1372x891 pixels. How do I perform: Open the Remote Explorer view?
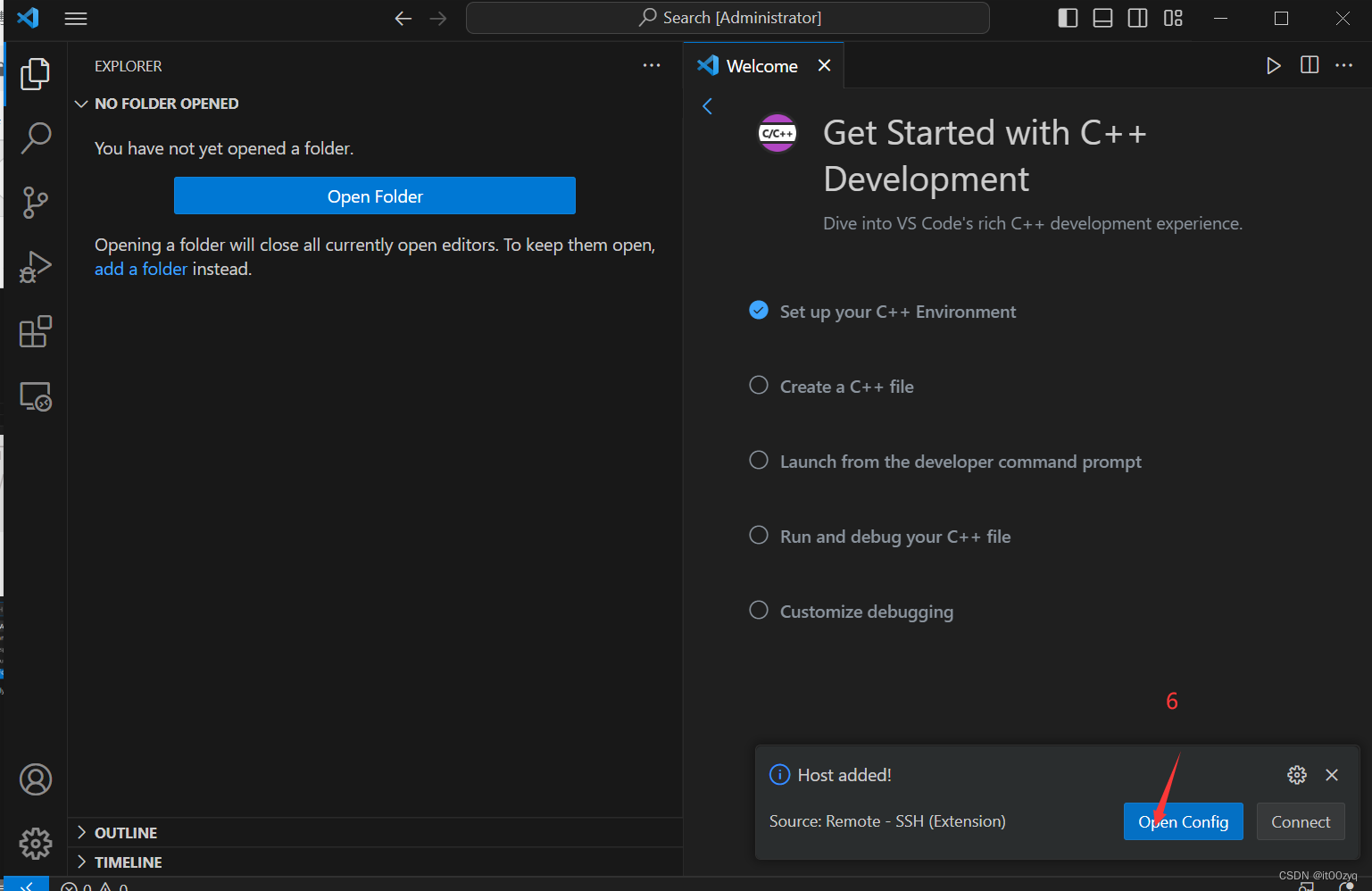[x=35, y=396]
